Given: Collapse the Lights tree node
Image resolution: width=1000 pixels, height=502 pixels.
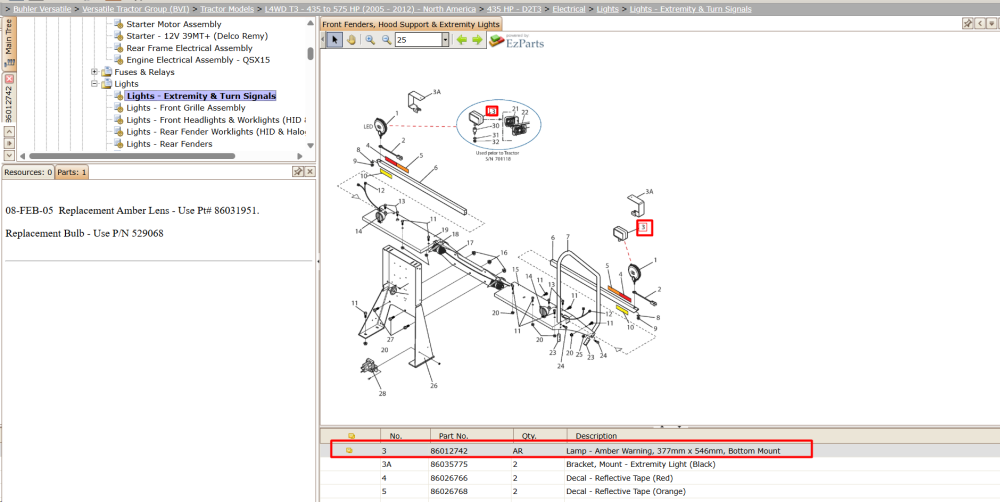Looking at the screenshot, I should click(94, 84).
